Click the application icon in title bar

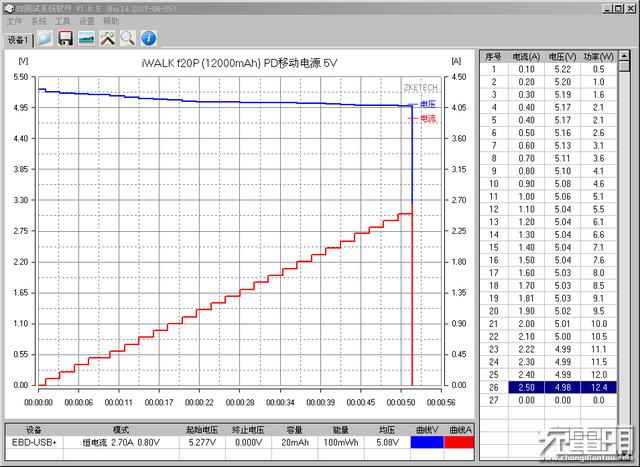(x=9, y=8)
